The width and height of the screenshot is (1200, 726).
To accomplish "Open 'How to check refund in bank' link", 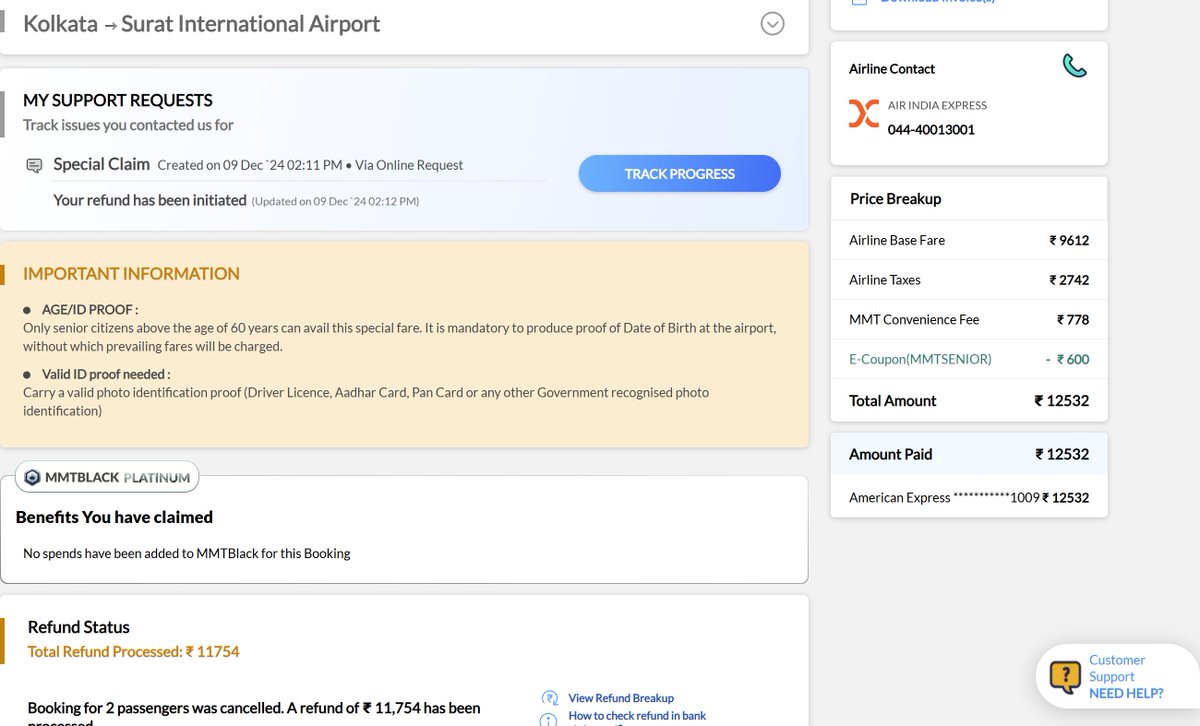I will [x=635, y=716].
